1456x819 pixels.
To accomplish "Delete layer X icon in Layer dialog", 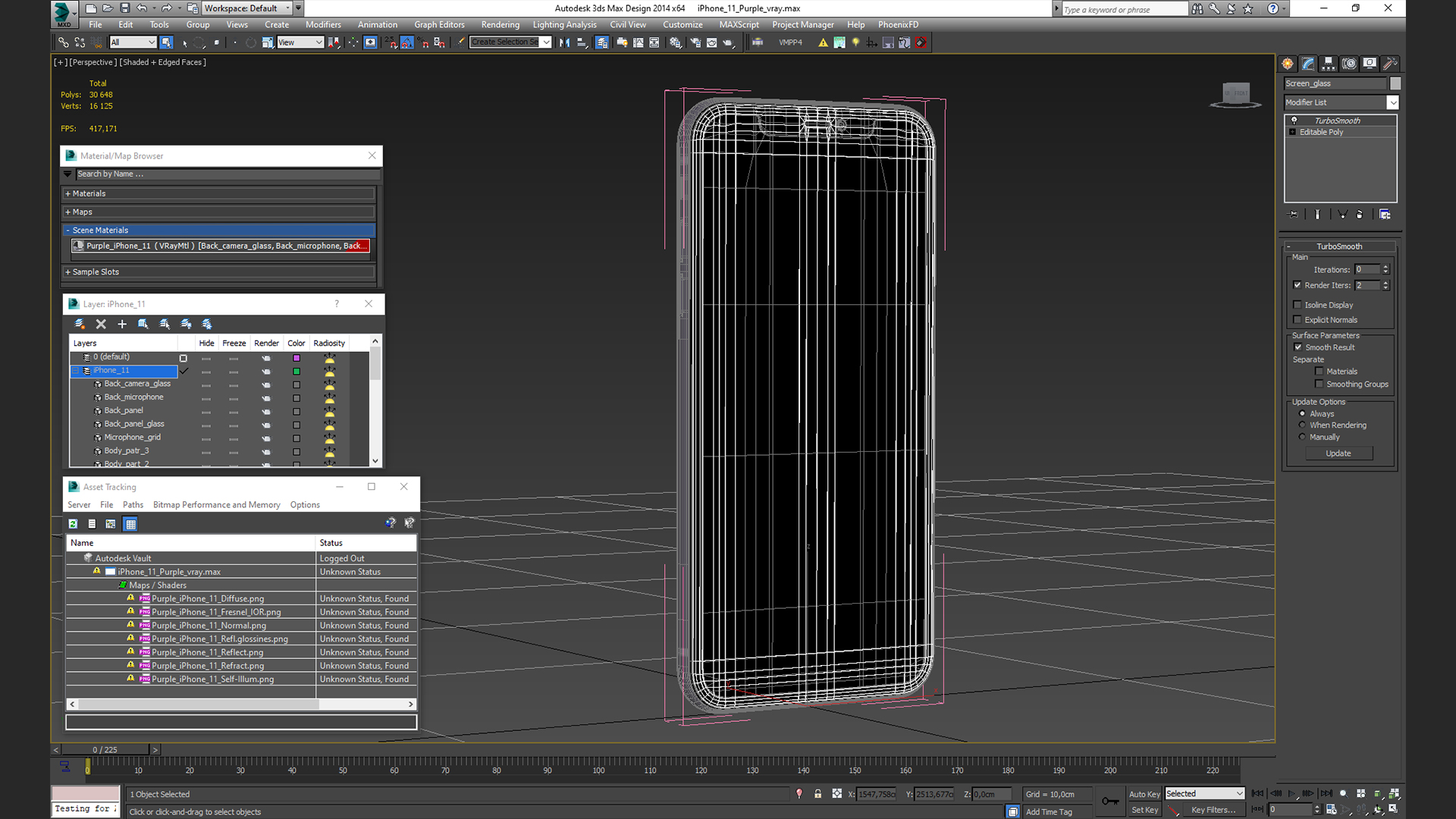I will [x=101, y=324].
